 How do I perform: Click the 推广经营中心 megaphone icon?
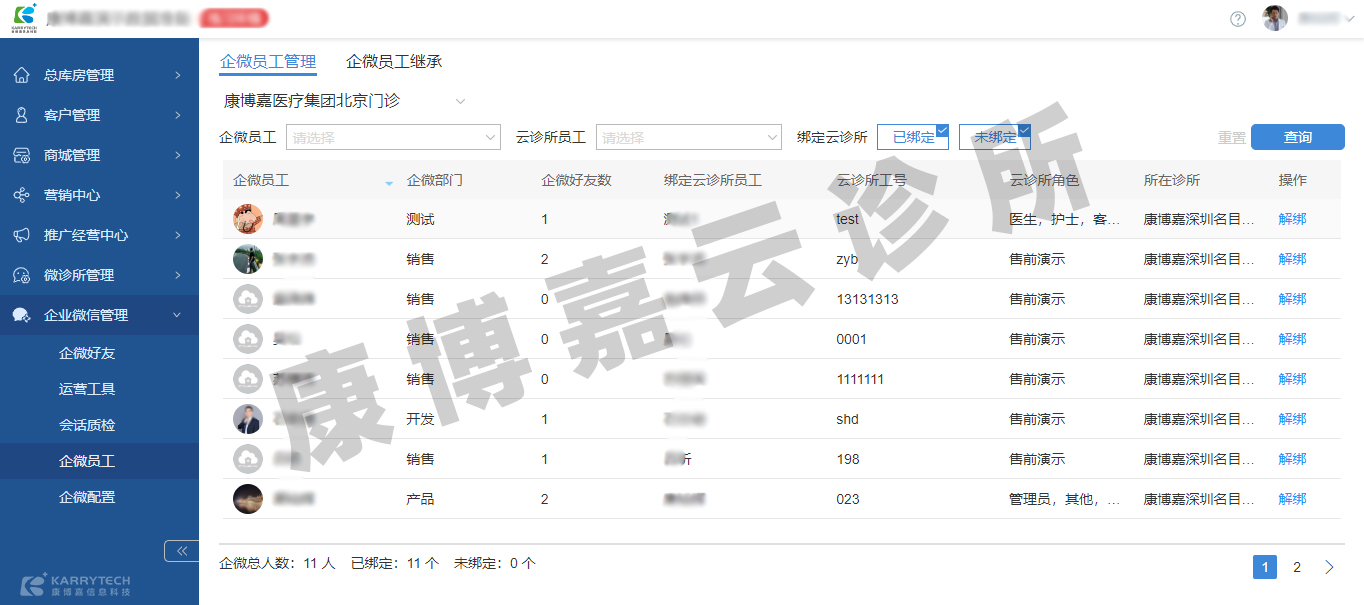(21, 235)
